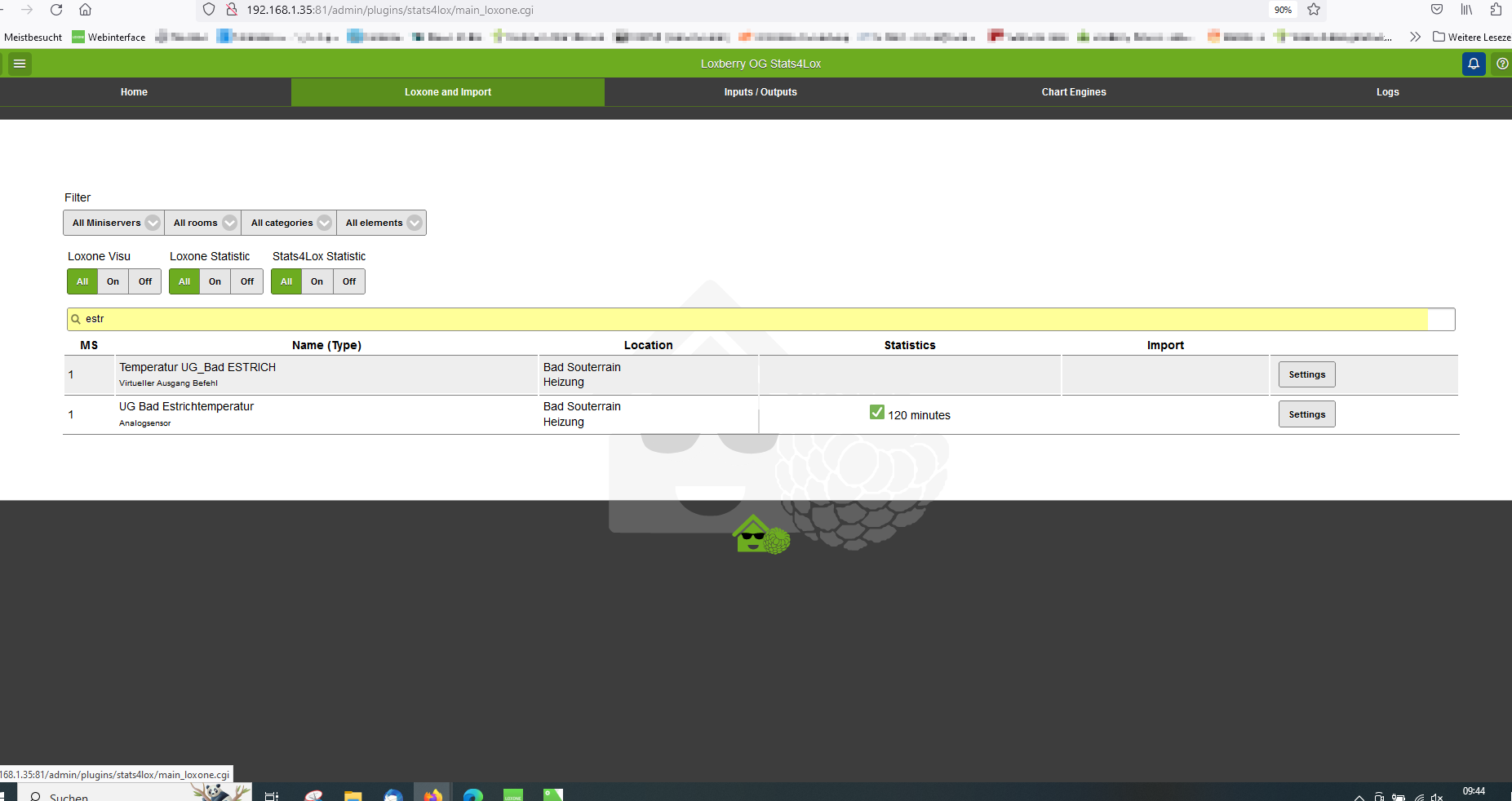Screen dimensions: 1512x801
Task: Set Stats4Lox Statistic filter to Off
Action: 349,281
